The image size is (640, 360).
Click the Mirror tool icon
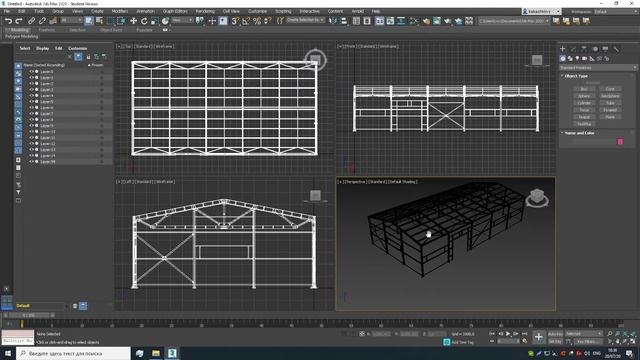pos(333,21)
